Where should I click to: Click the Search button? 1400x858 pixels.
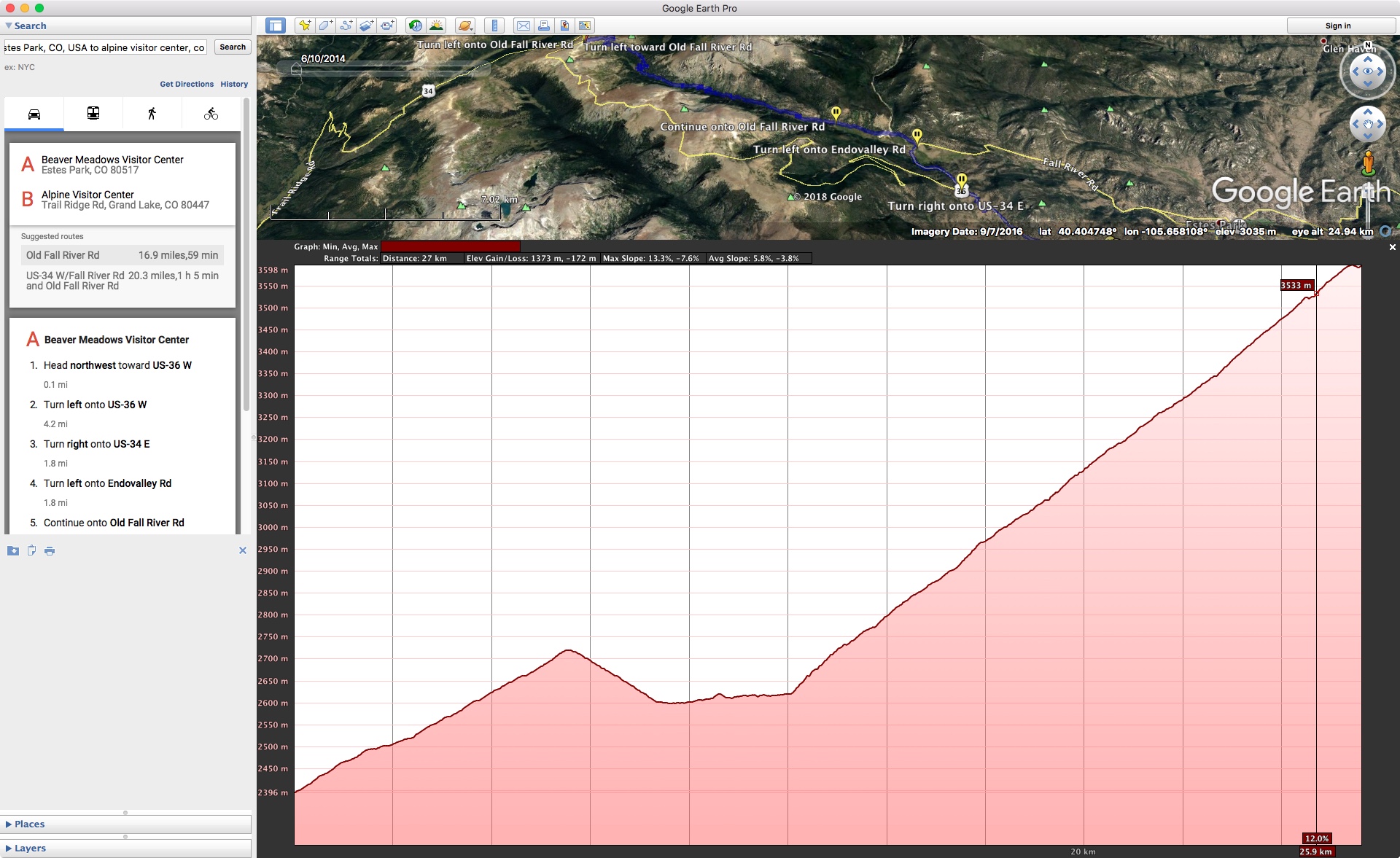click(x=233, y=47)
